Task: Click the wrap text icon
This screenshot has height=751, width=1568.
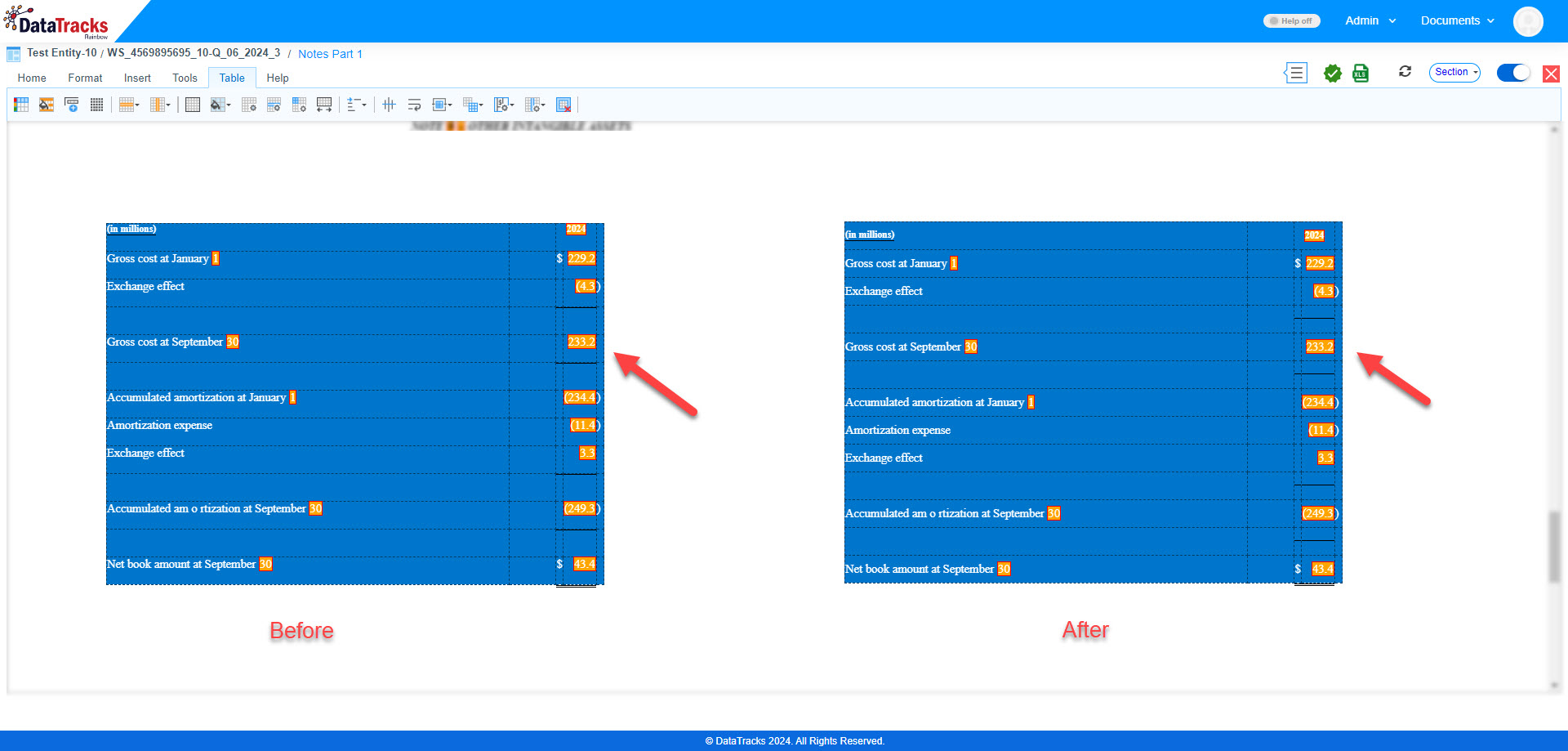Action: click(x=414, y=105)
